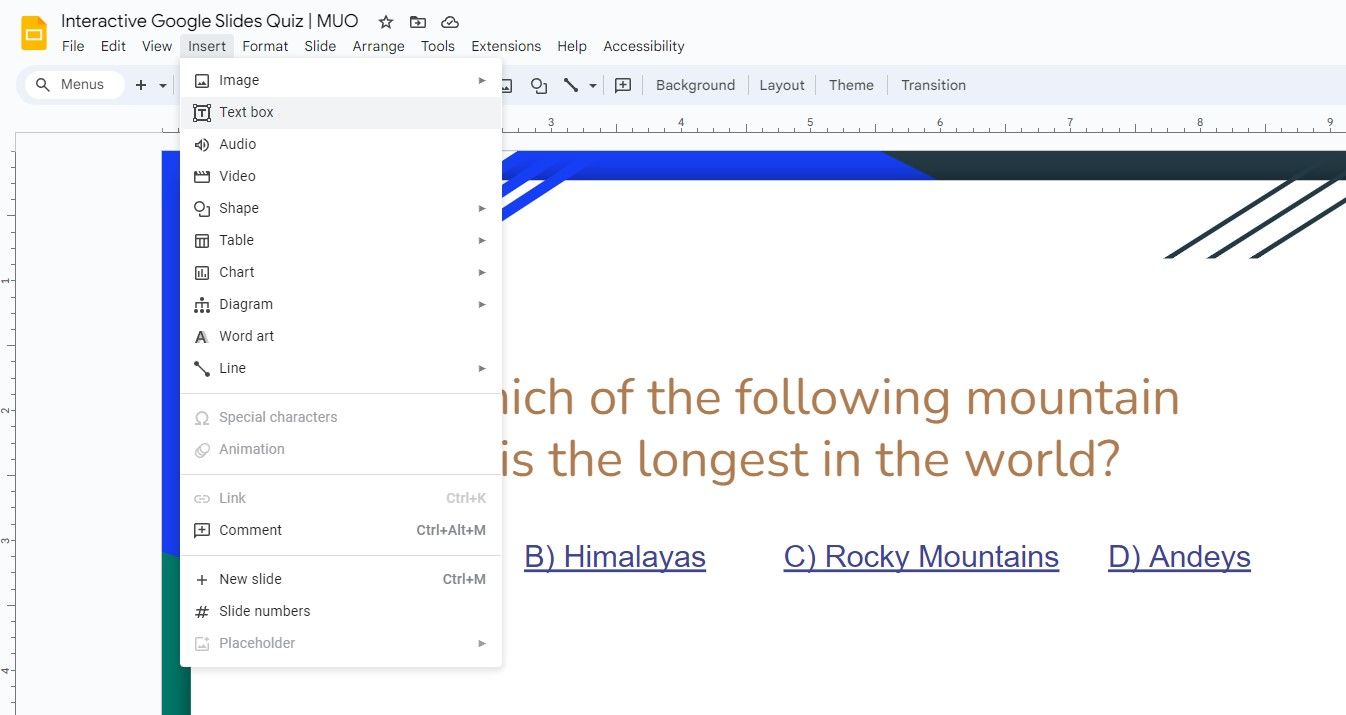Expand the Table submenu arrow
Viewport: 1346px width, 715px height.
(x=482, y=240)
